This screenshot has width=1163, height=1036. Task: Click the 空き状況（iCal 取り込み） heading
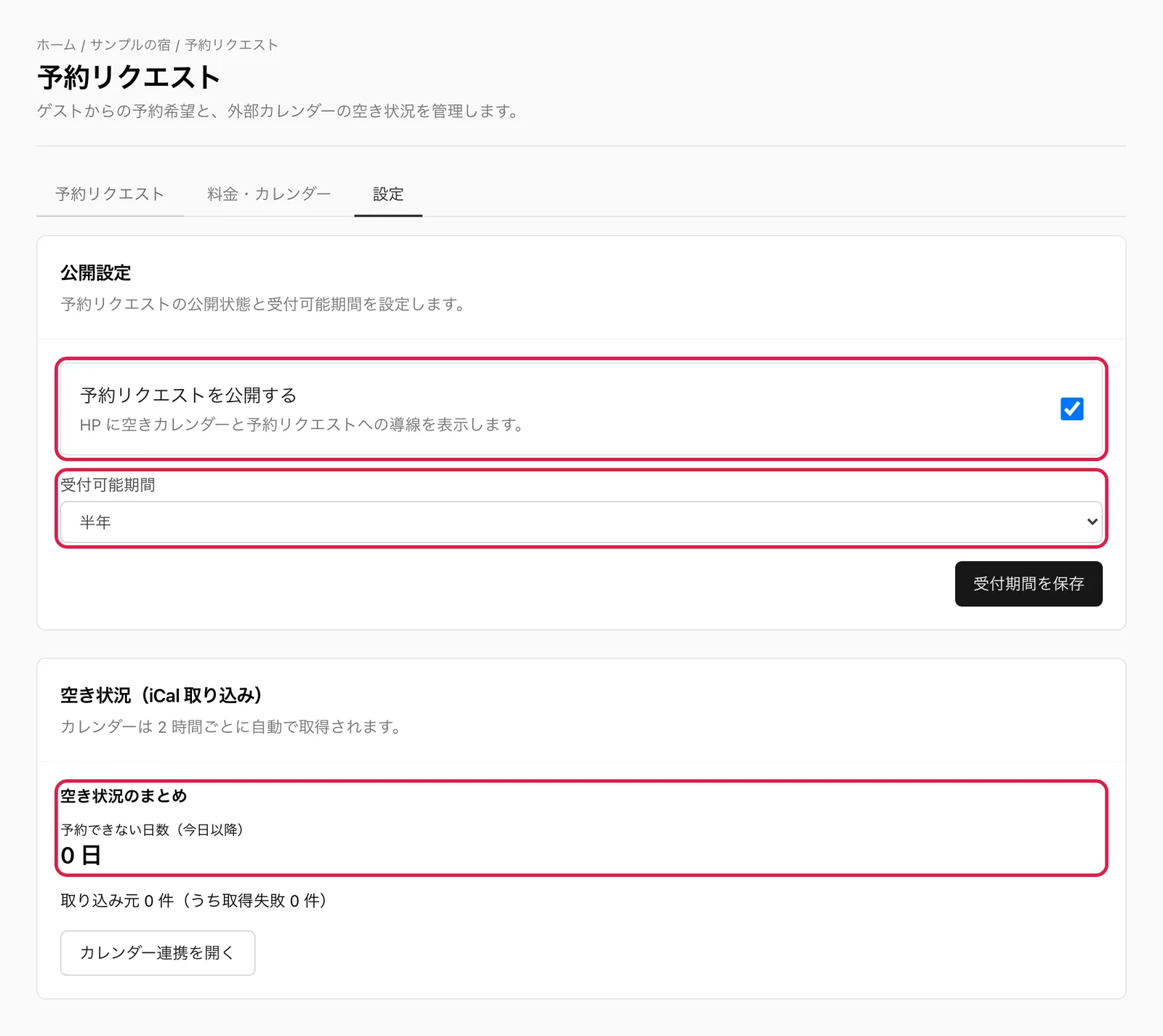click(161, 696)
